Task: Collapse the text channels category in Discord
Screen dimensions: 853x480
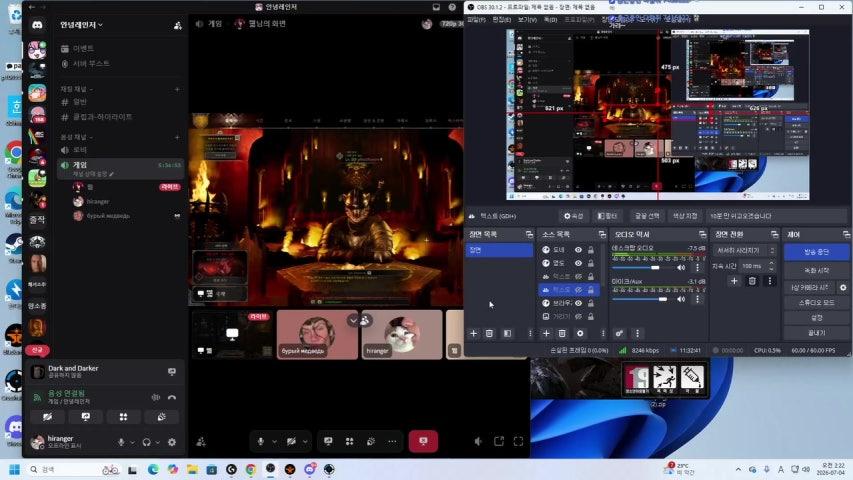Action: [77, 89]
